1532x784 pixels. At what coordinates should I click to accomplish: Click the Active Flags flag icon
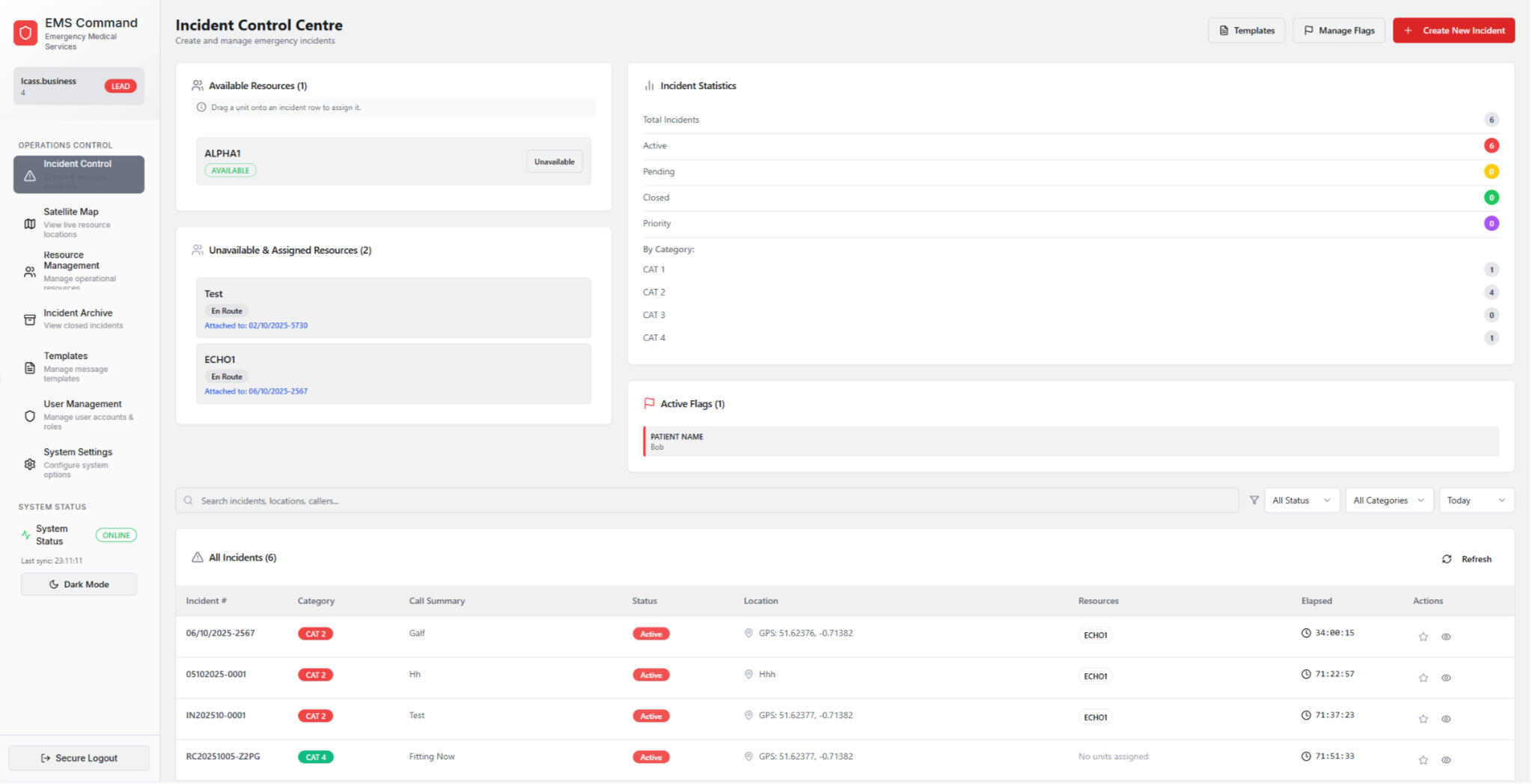coord(649,404)
